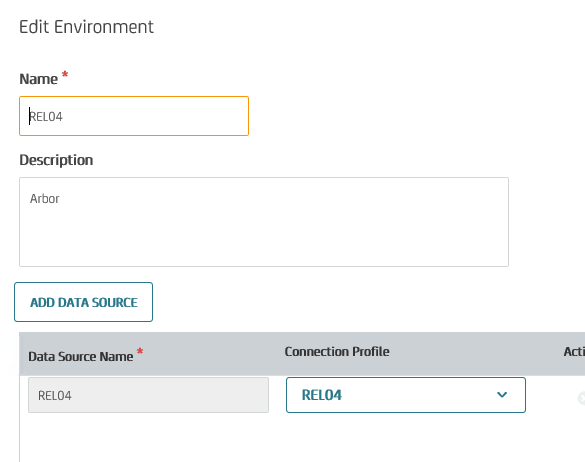Click the Description field label
Viewport: 585px width, 462px height.
[56, 160]
